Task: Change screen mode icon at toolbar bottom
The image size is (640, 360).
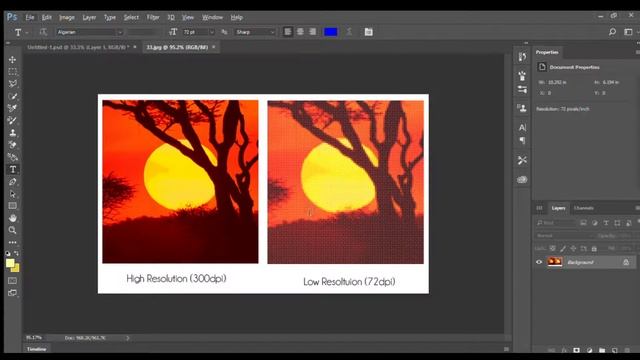Action: click(x=13, y=293)
